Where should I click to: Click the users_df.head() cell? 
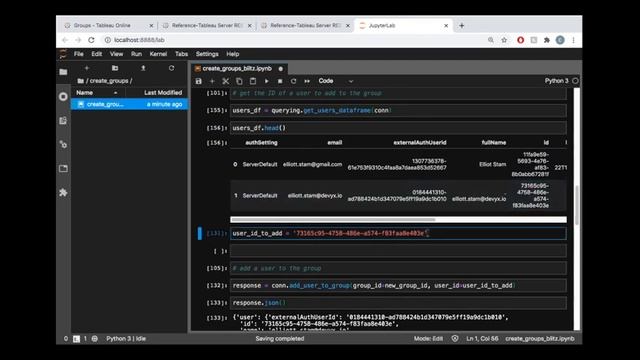(x=398, y=128)
